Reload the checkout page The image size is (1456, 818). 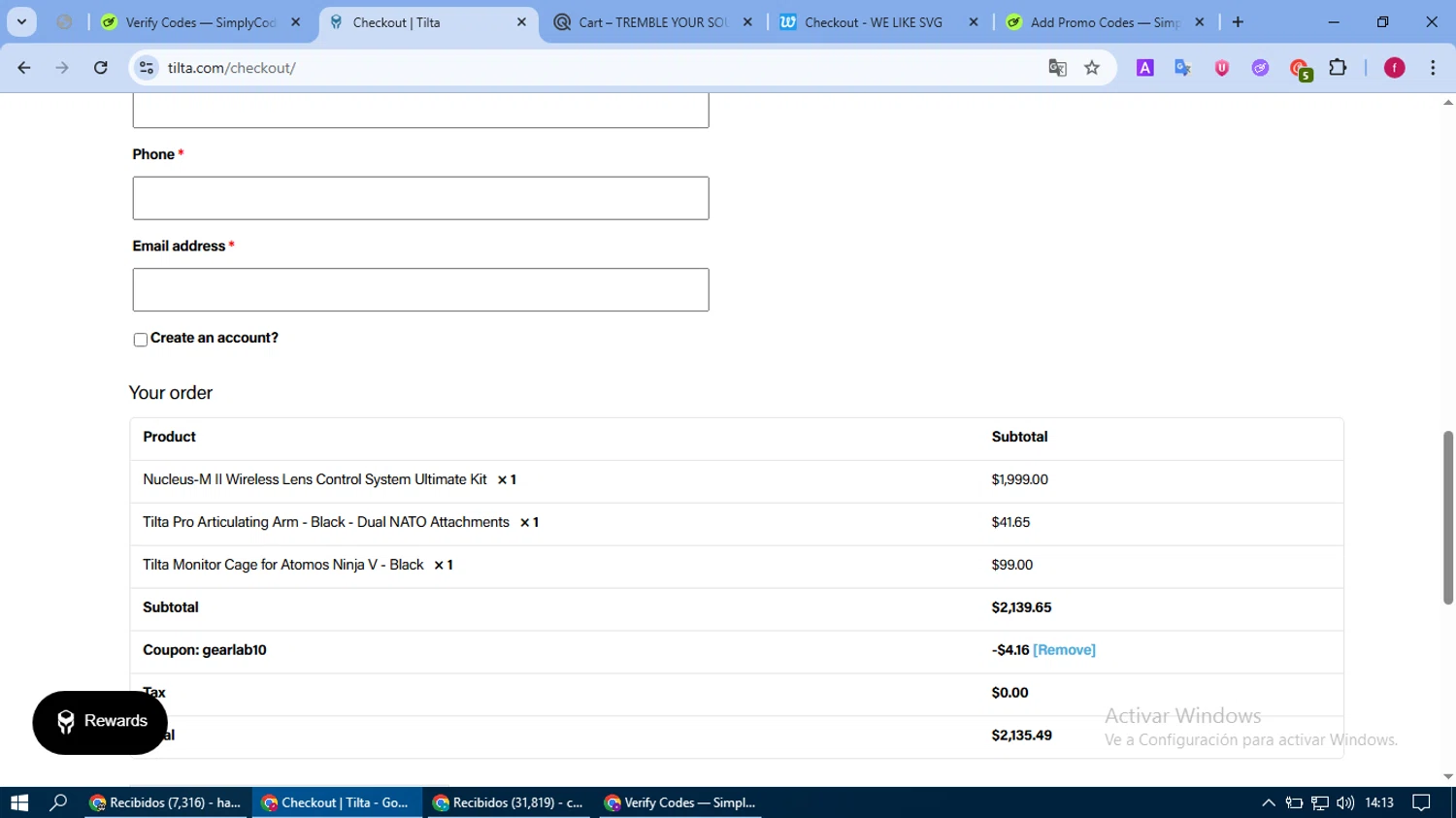(x=101, y=67)
